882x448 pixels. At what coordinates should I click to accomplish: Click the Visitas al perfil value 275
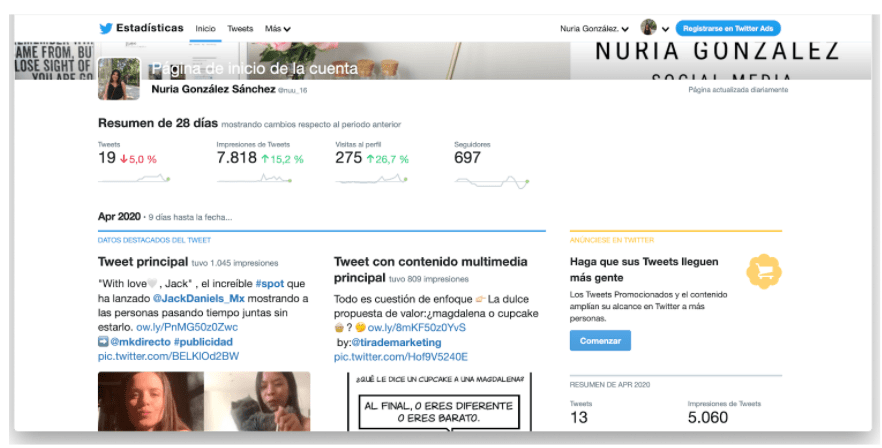pos(348,158)
